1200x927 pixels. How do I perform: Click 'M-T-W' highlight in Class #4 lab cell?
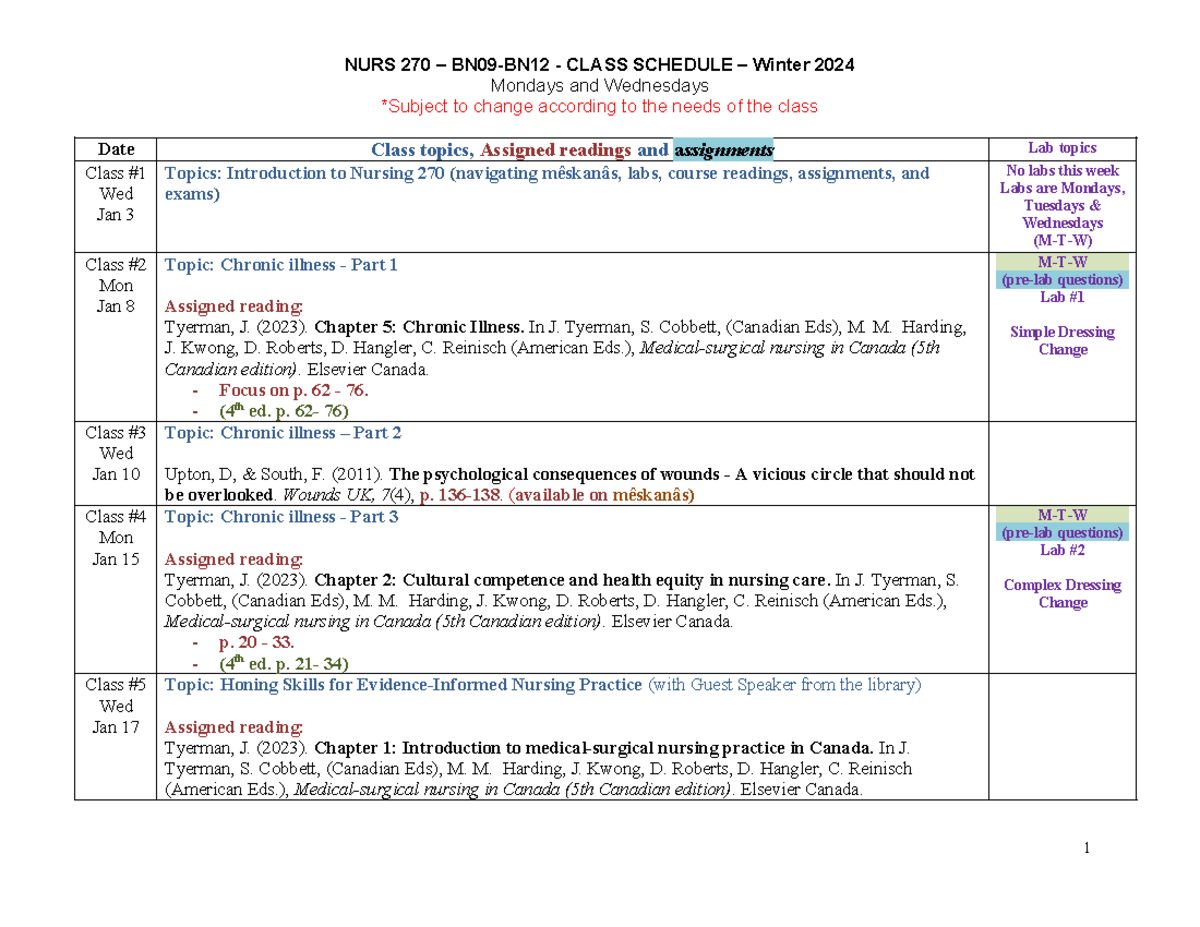click(1063, 515)
